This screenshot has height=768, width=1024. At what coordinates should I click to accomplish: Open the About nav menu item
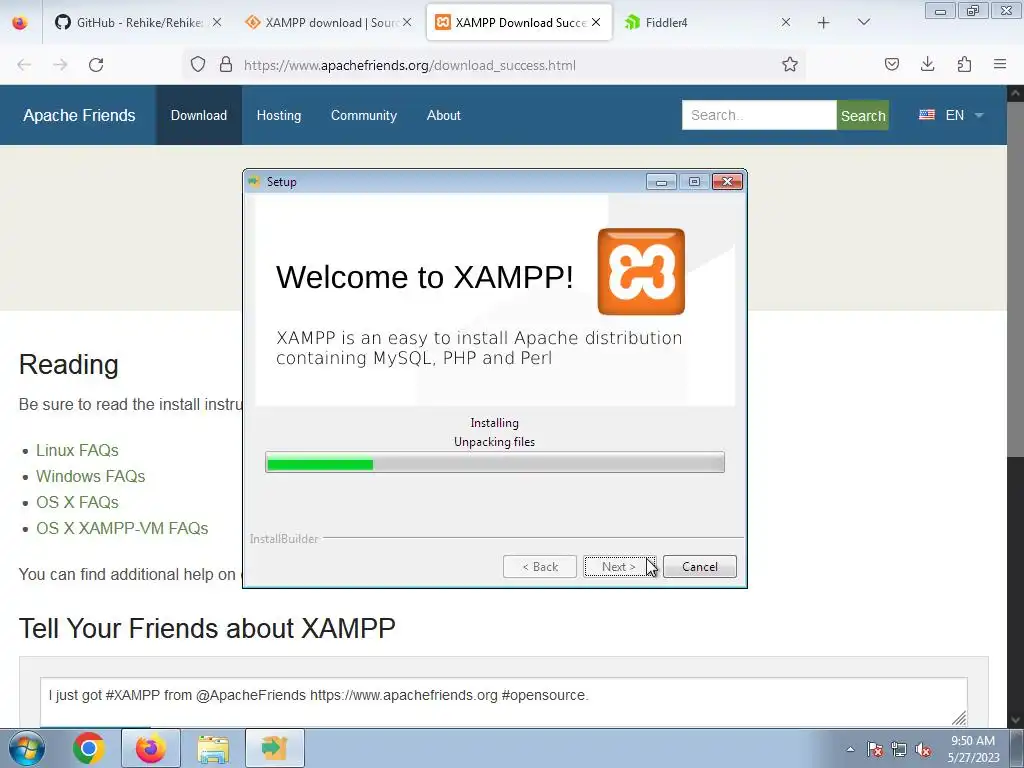443,115
